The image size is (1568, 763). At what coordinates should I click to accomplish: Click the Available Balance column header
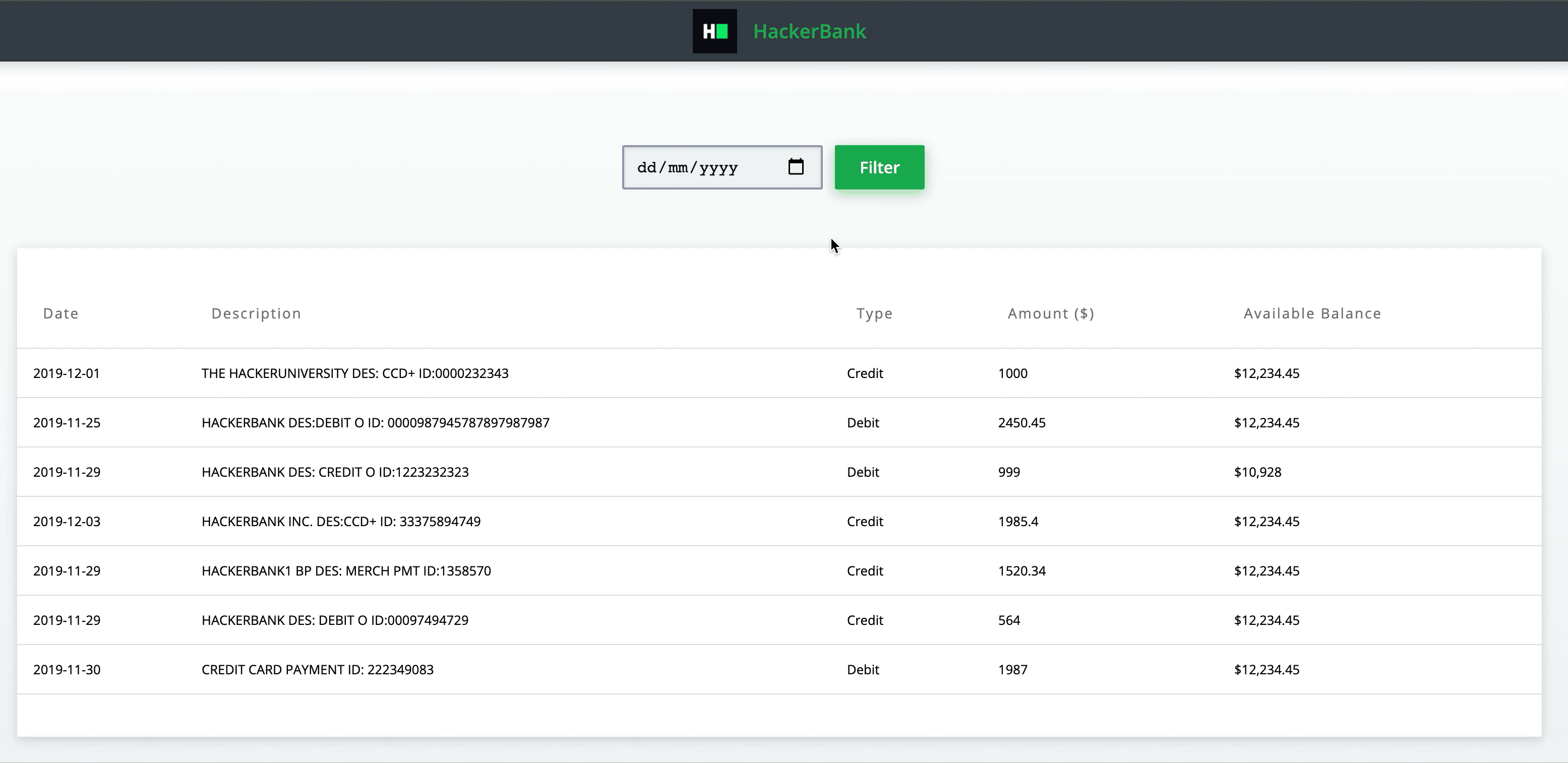click(x=1312, y=313)
